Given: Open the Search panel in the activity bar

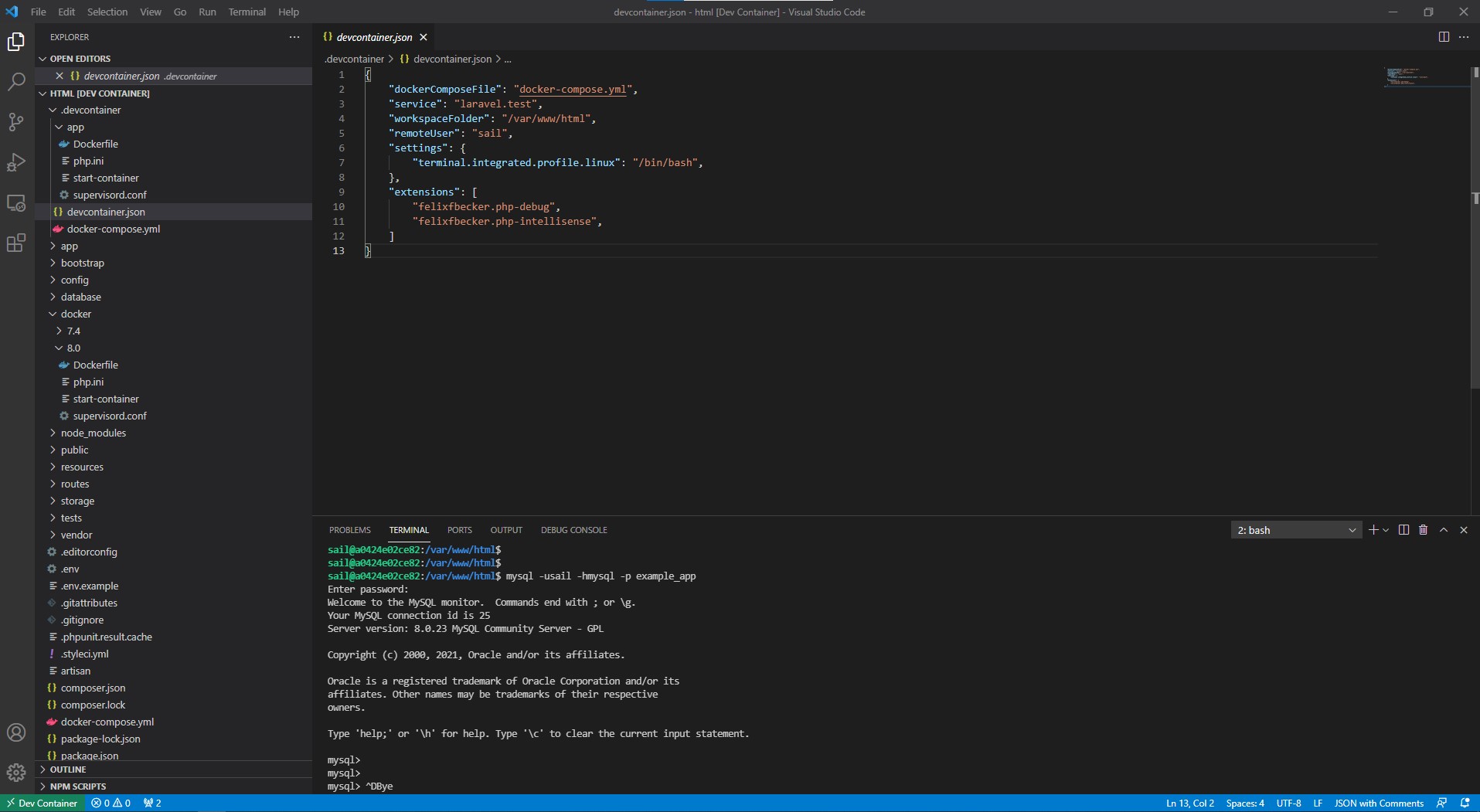Looking at the screenshot, I should point(15,82).
